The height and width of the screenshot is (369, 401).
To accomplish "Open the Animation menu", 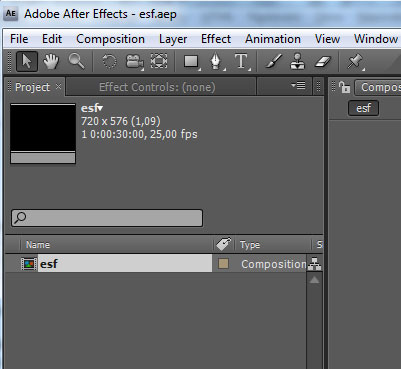I will pyautogui.click(x=273, y=39).
